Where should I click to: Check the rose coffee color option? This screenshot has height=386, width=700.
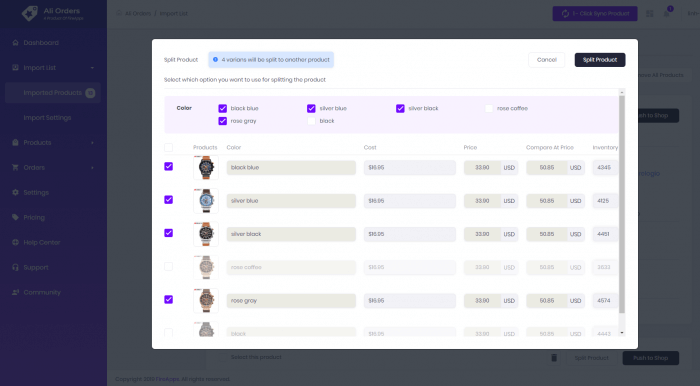coord(489,108)
